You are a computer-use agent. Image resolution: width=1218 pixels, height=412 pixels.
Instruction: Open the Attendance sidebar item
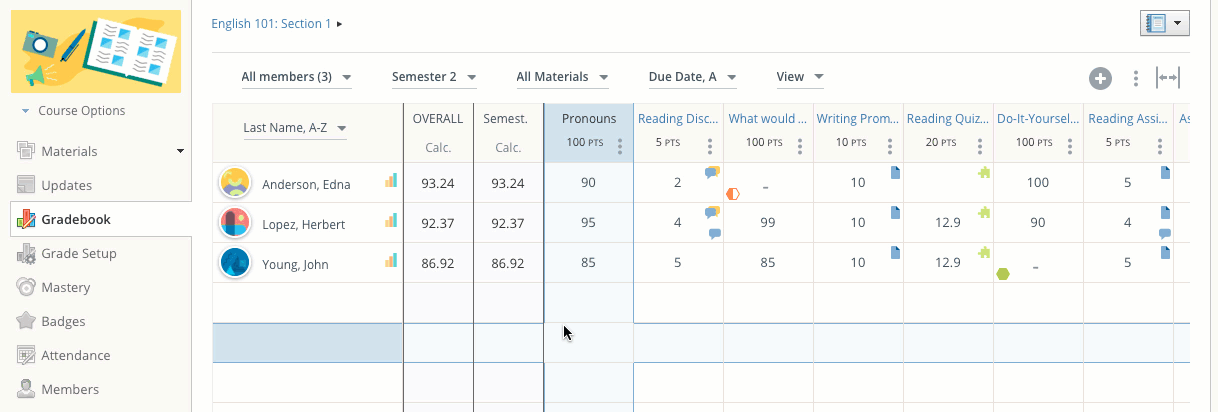point(75,356)
